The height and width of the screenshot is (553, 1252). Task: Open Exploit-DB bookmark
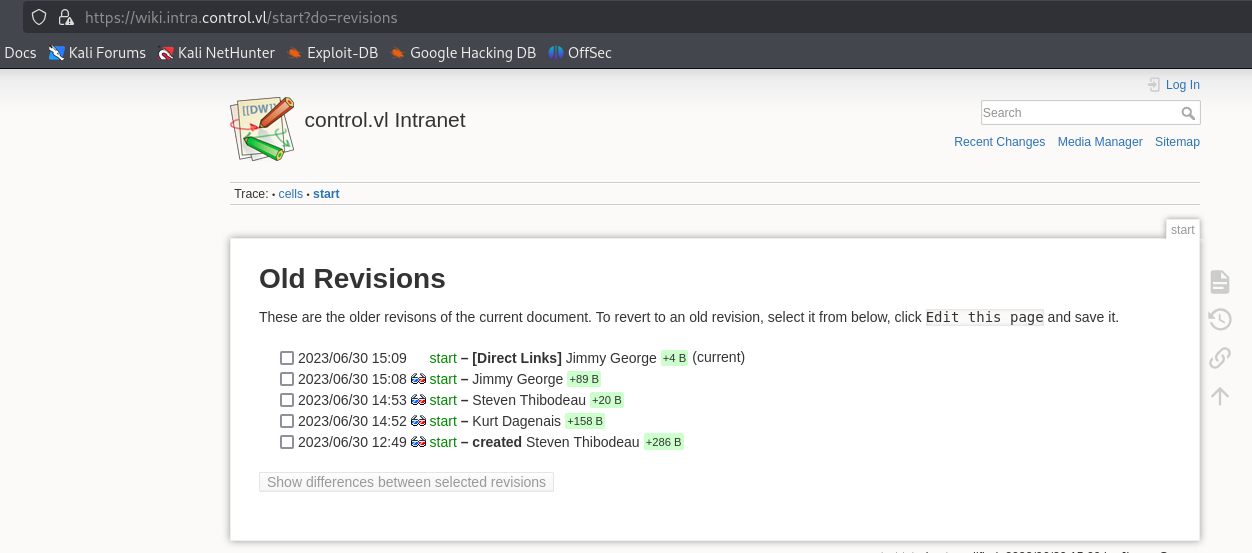coord(332,53)
